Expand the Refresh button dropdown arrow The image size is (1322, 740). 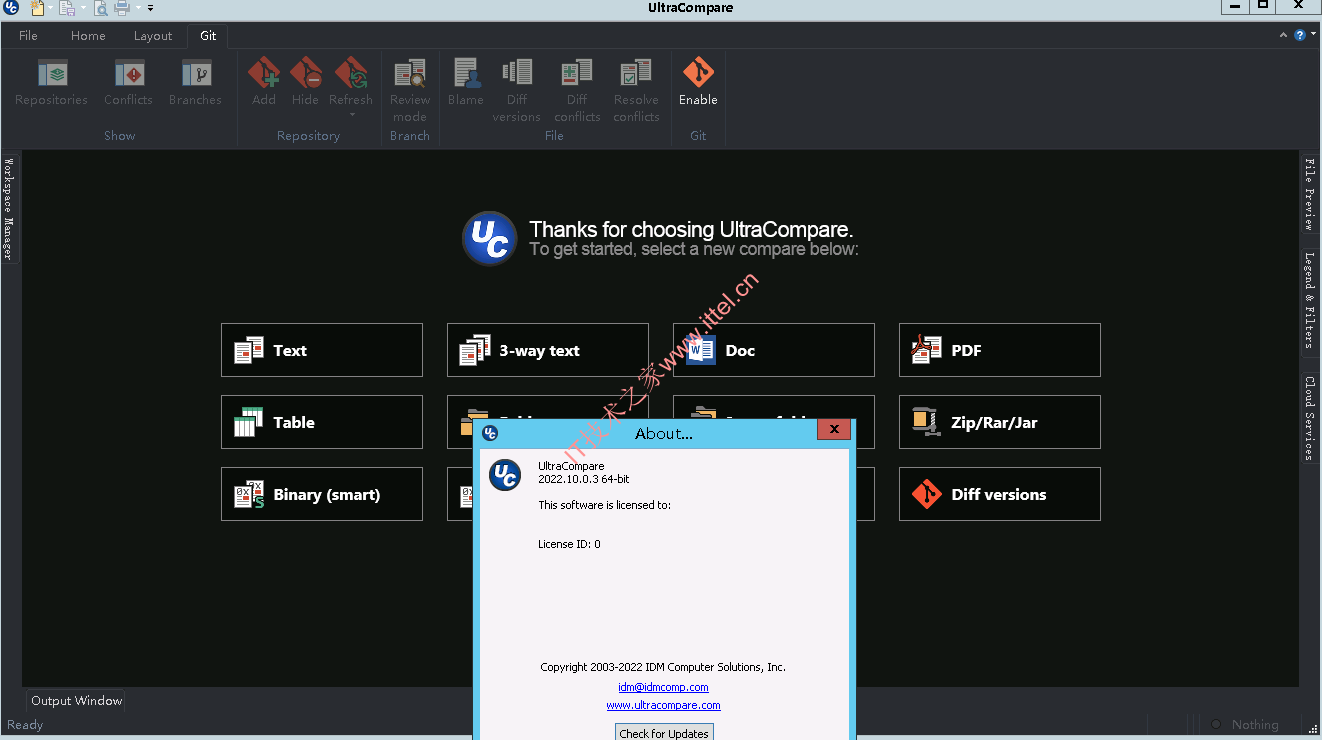click(x=351, y=114)
